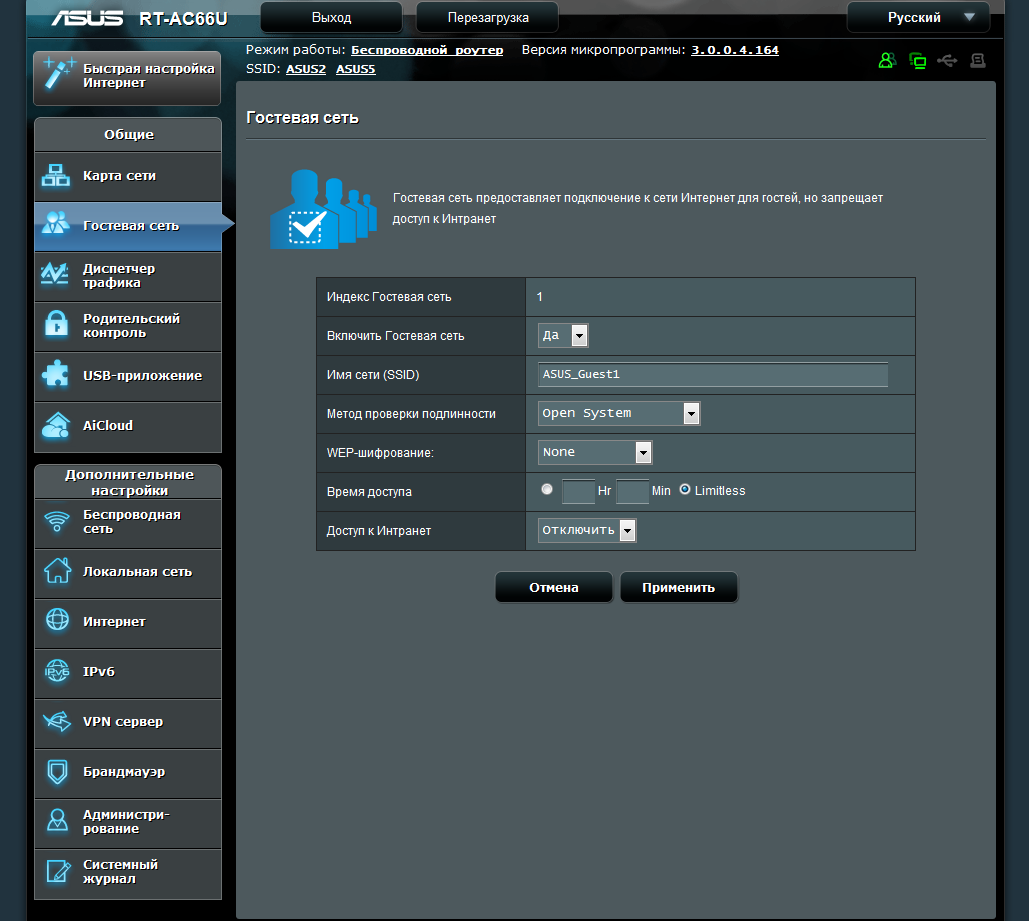
Task: Open the authentication method Open System dropdown
Action: tap(618, 414)
